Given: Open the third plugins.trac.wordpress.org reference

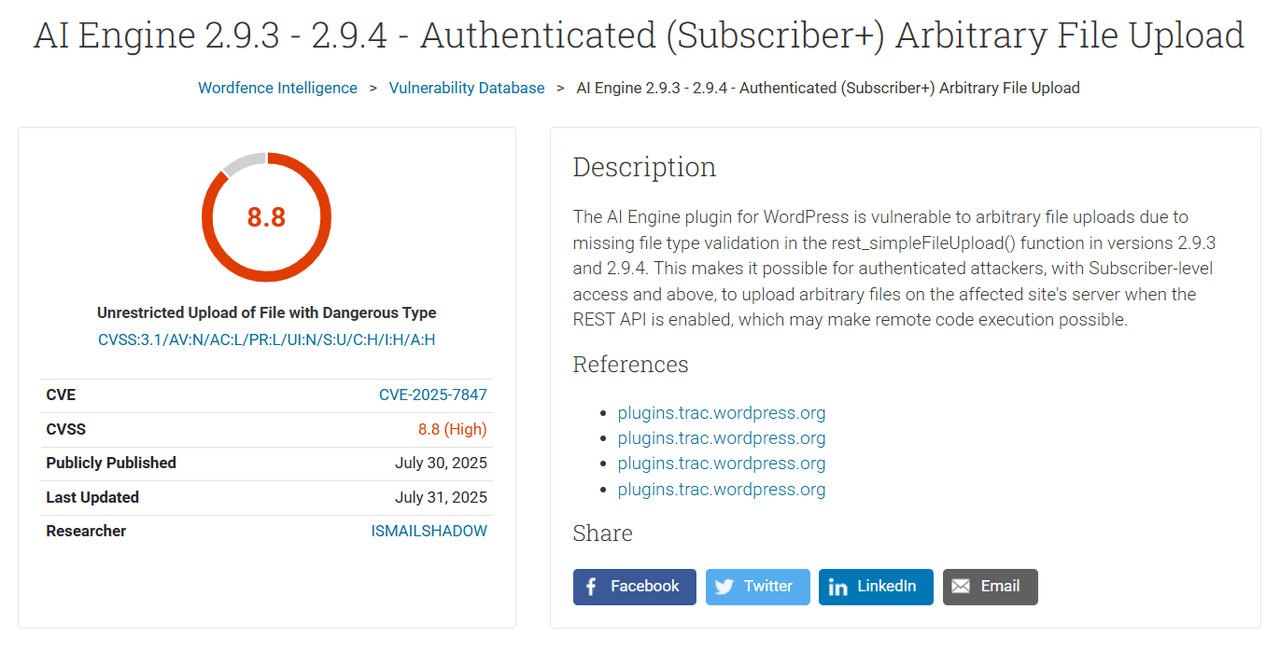Looking at the screenshot, I should (x=722, y=463).
